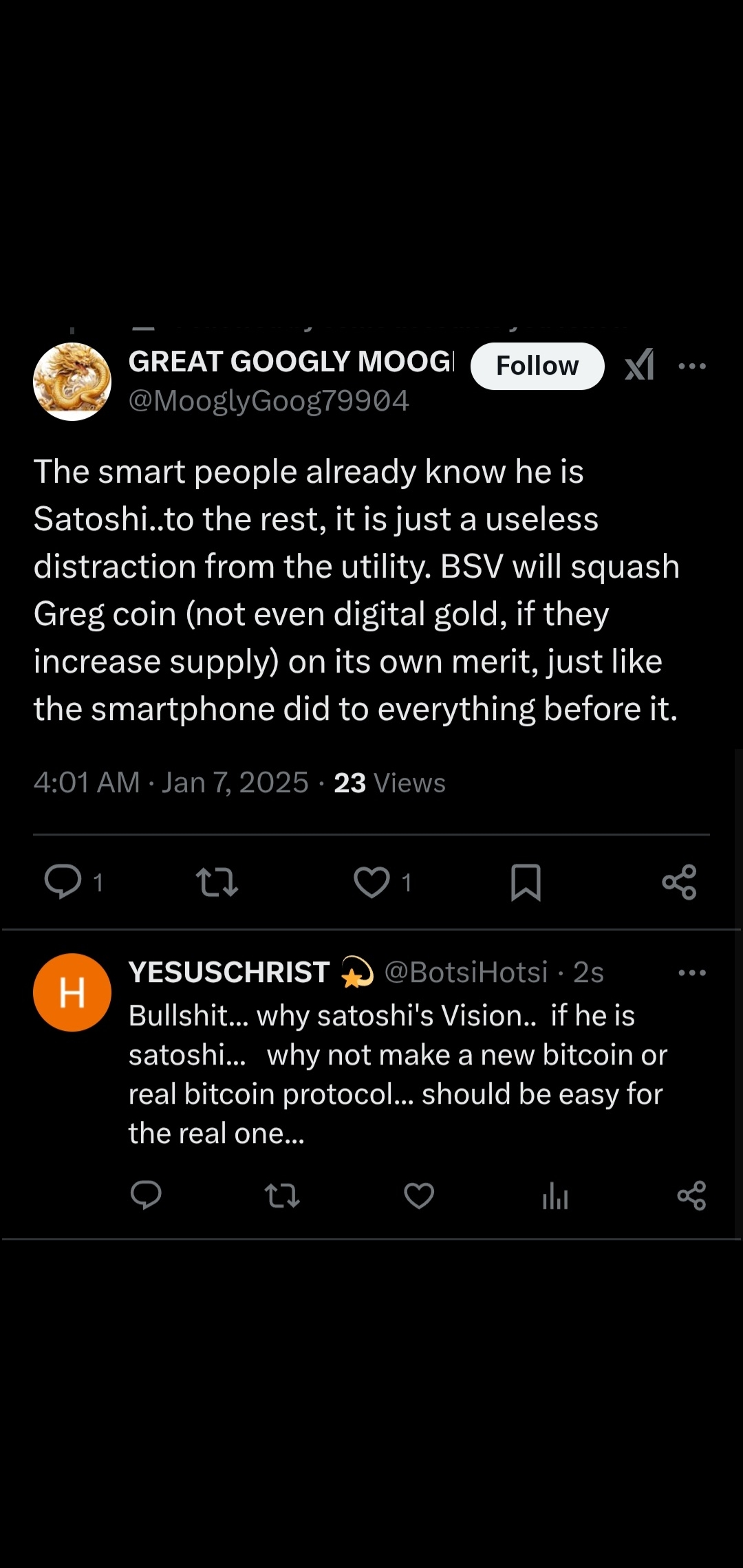View analytics for YESUSCHRIST's reply

[555, 1196]
